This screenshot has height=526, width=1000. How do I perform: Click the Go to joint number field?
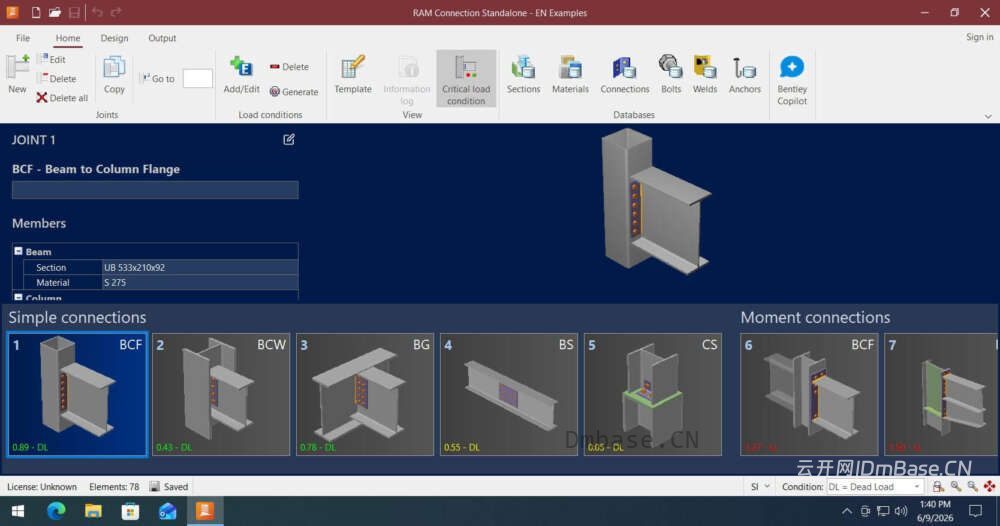(x=198, y=78)
